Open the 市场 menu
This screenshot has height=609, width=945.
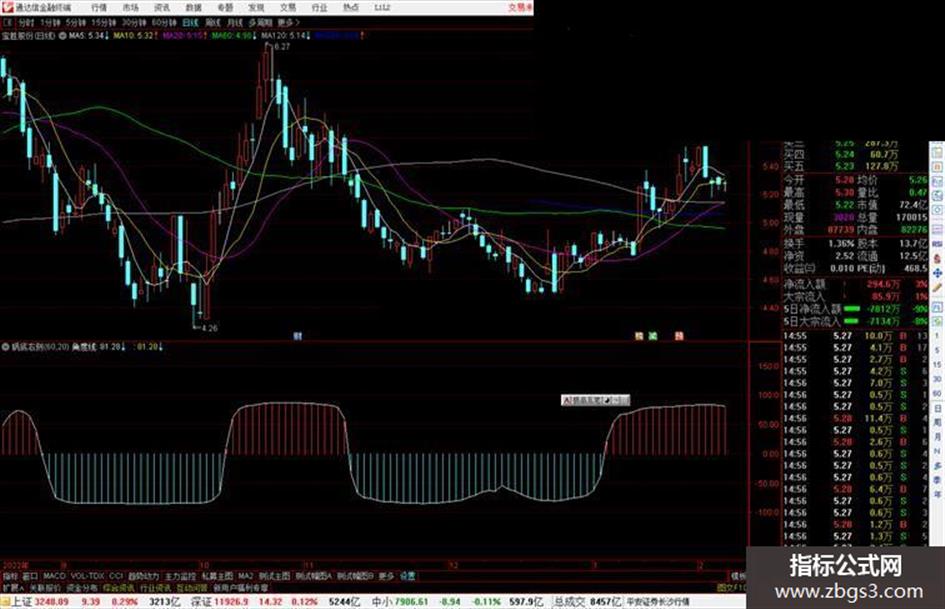tap(130, 8)
